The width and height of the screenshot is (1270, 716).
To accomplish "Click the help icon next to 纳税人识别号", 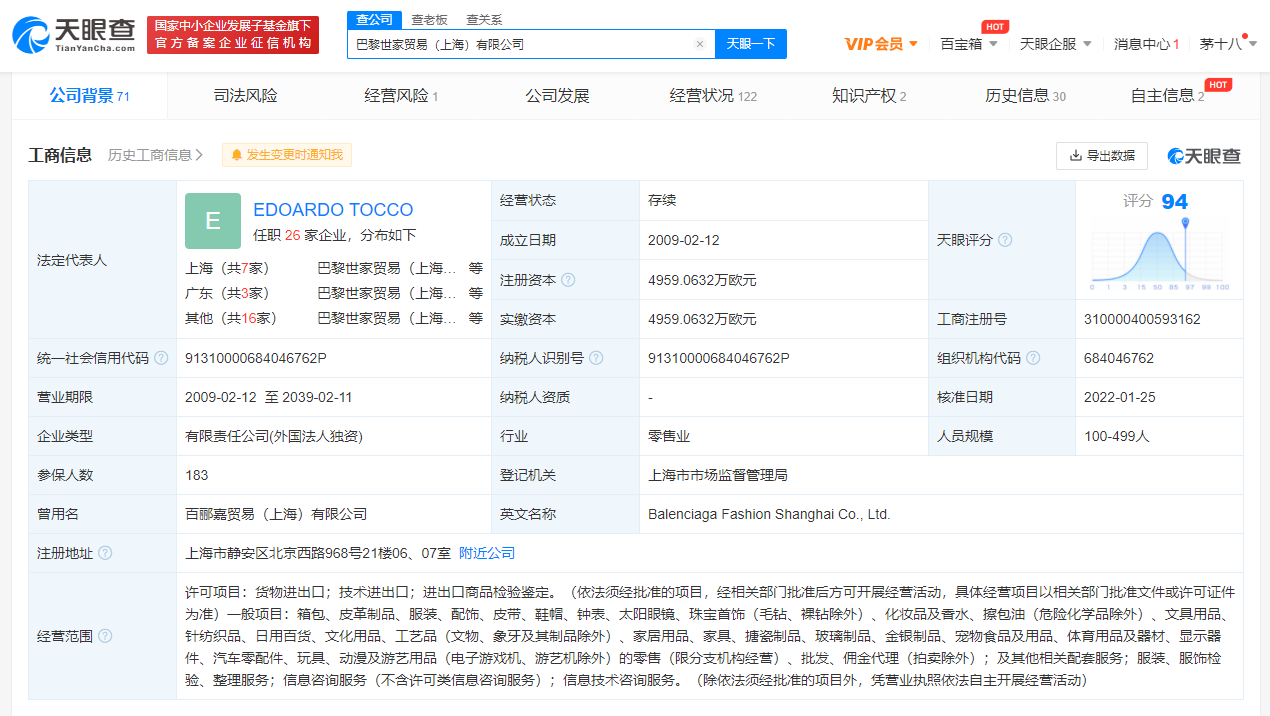I will pos(596,358).
